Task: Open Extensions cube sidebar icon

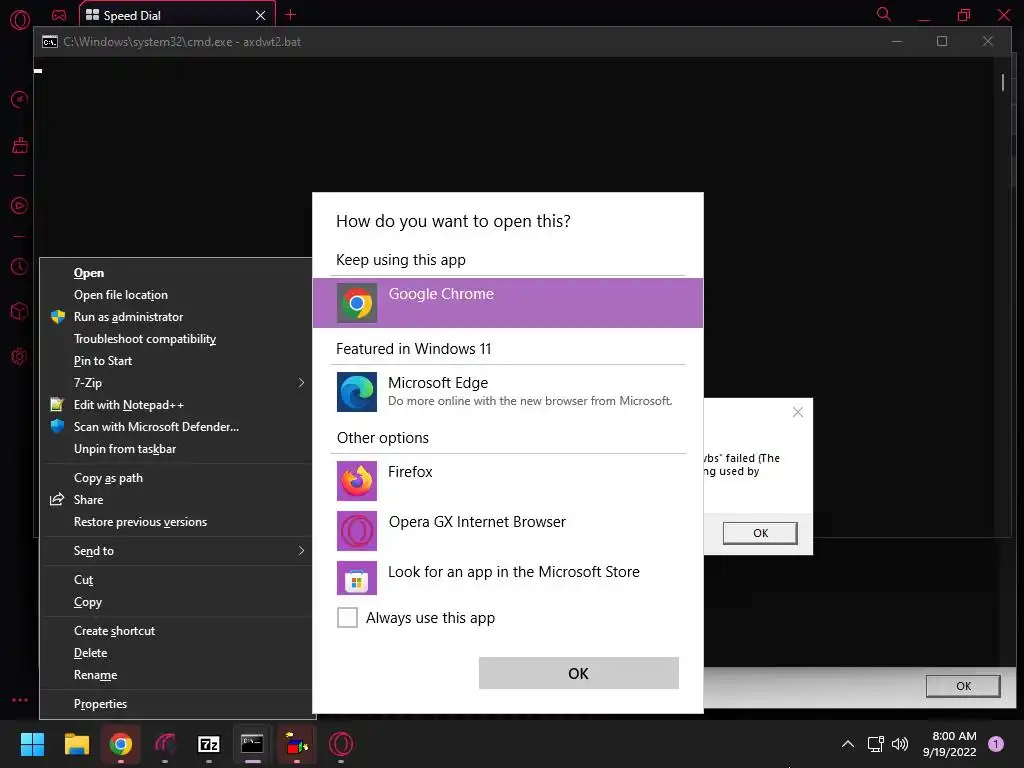Action: click(x=20, y=311)
